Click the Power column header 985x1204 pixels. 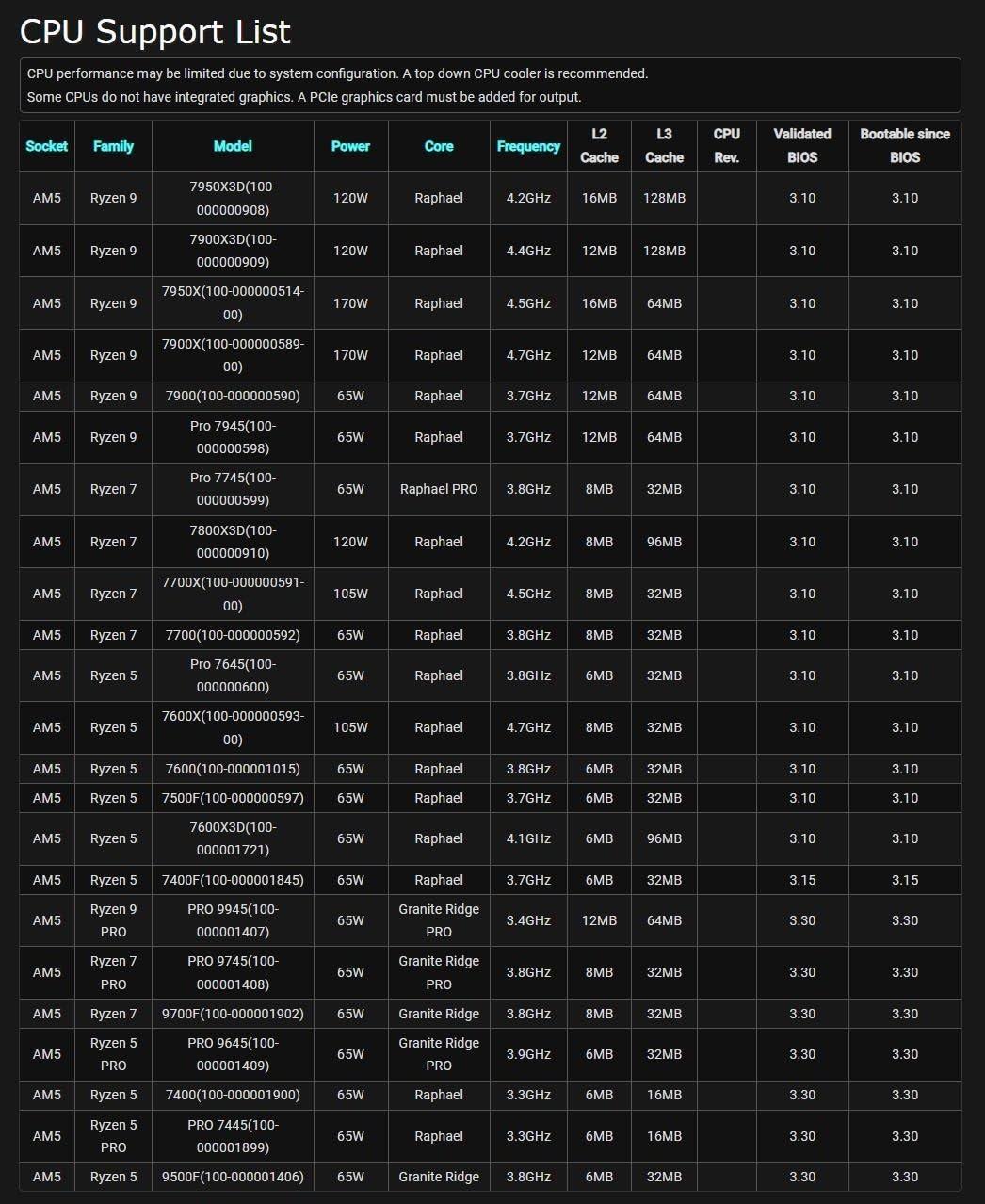click(350, 146)
